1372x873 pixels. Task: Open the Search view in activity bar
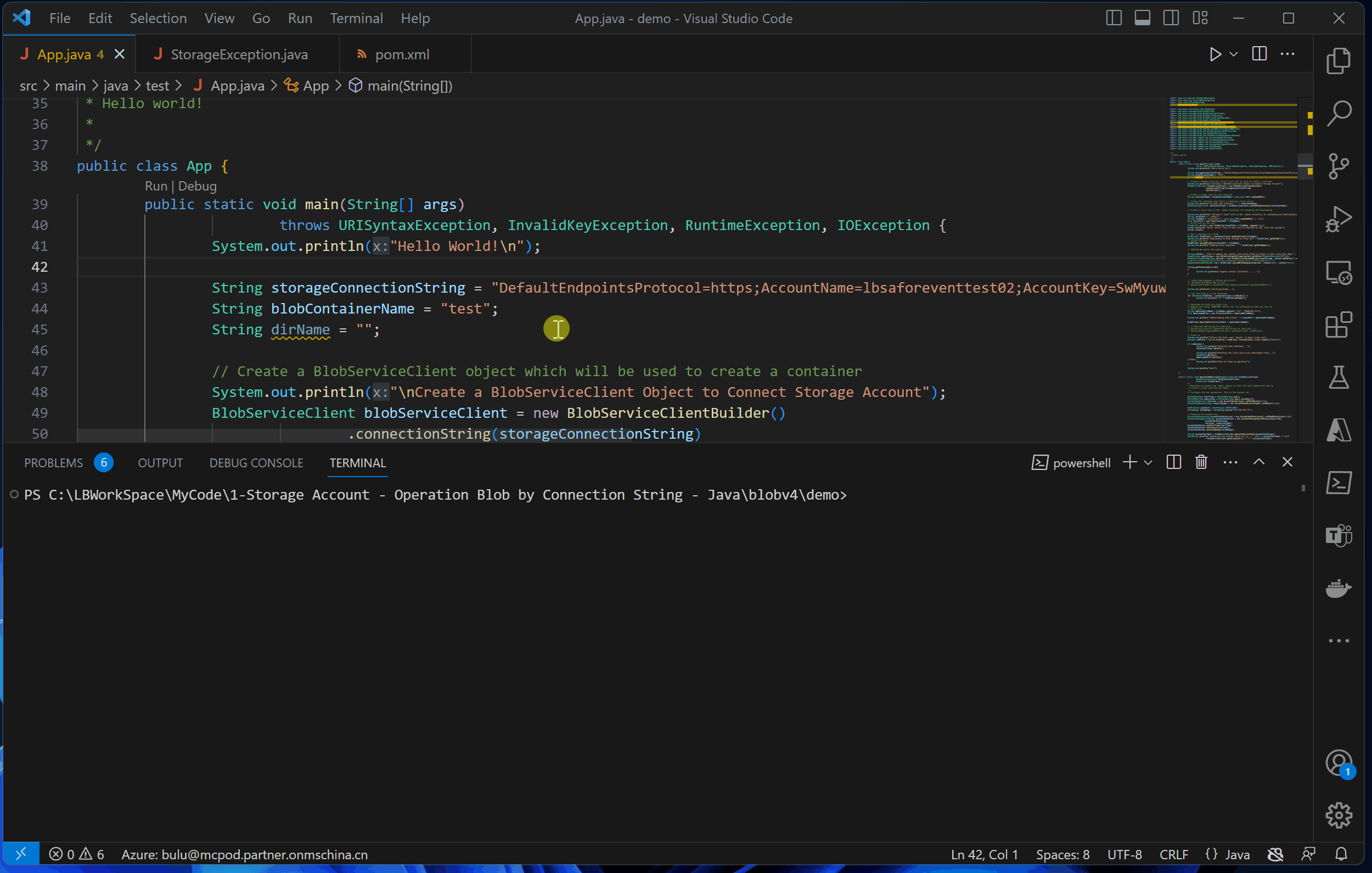tap(1339, 114)
